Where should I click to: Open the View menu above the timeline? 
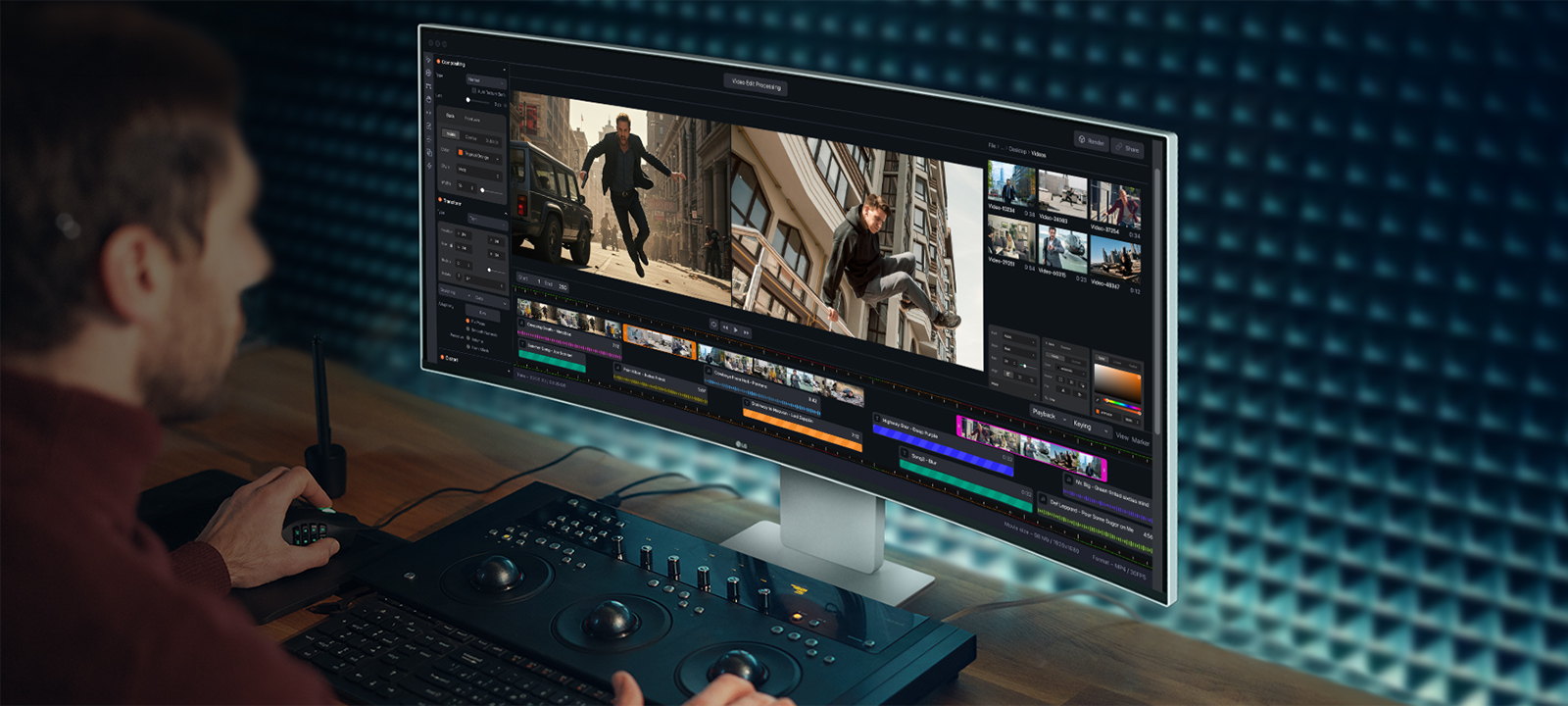pyautogui.click(x=1122, y=436)
